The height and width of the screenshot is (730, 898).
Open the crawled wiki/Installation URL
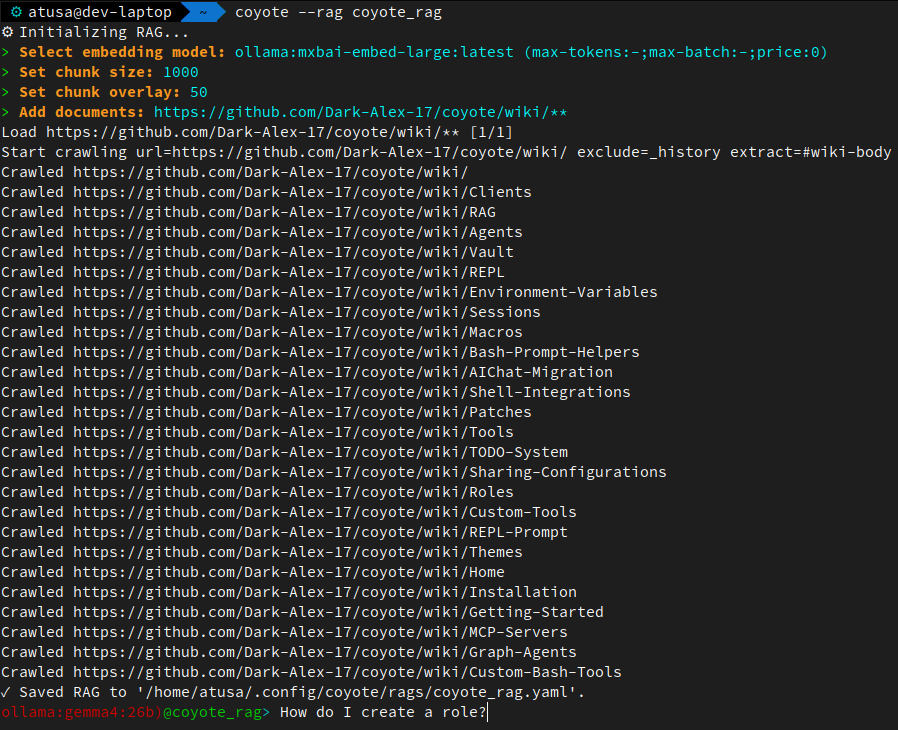point(325,592)
